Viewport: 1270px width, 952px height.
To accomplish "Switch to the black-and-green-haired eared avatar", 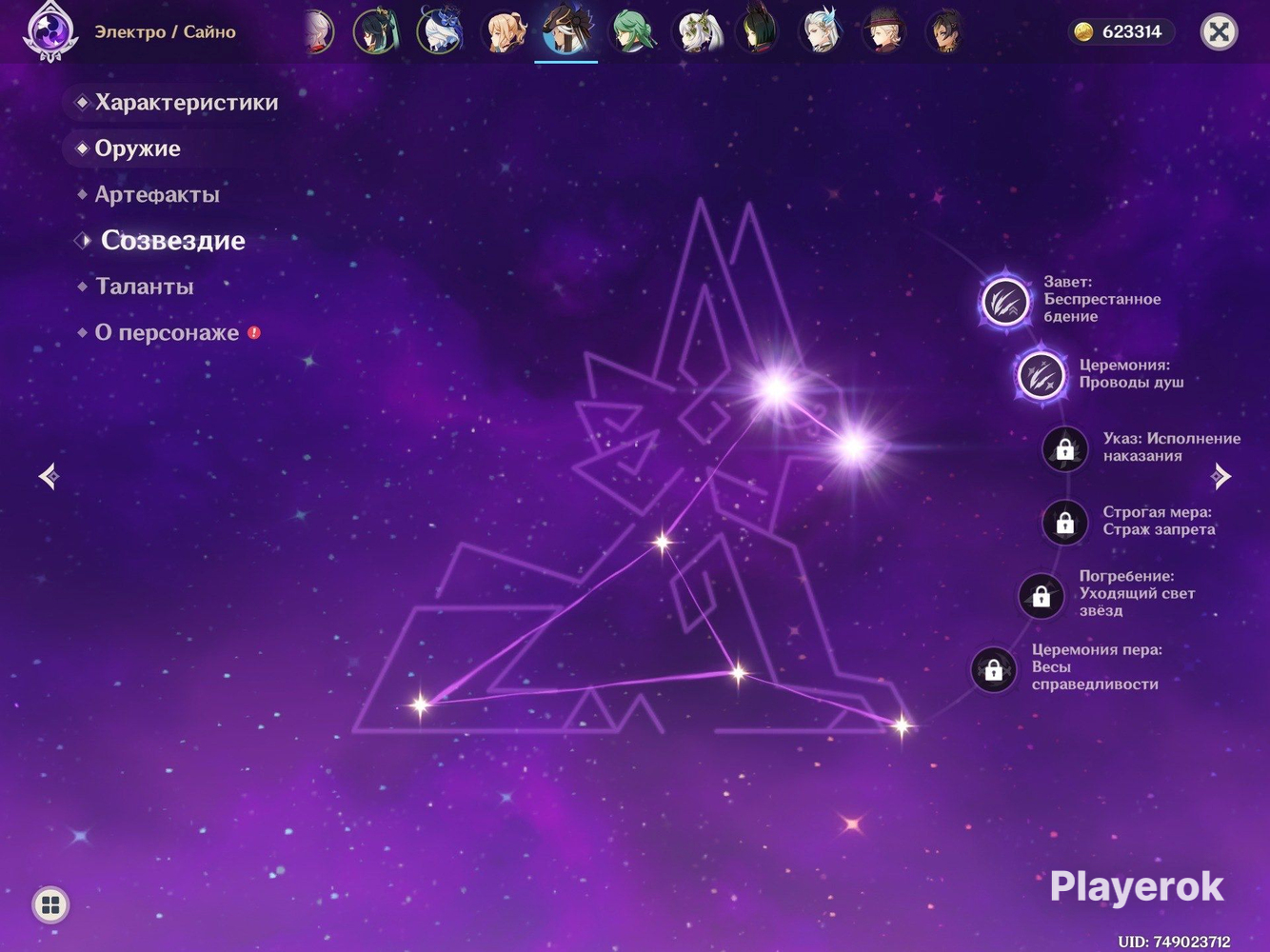I will 758,31.
